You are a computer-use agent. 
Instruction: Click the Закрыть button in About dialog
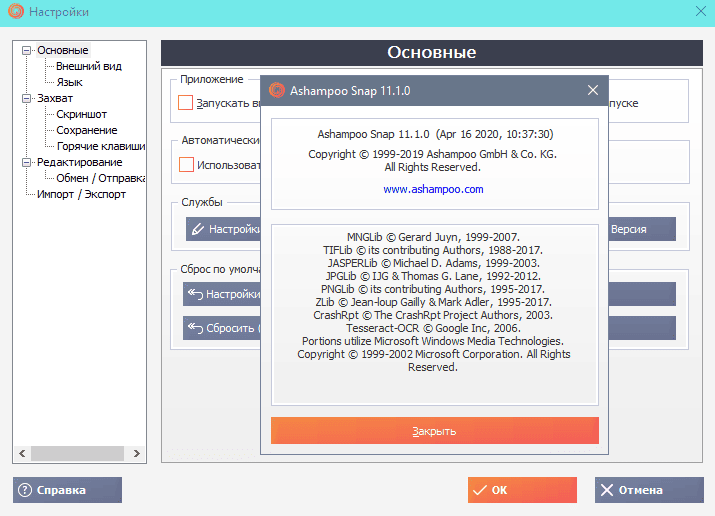point(435,431)
